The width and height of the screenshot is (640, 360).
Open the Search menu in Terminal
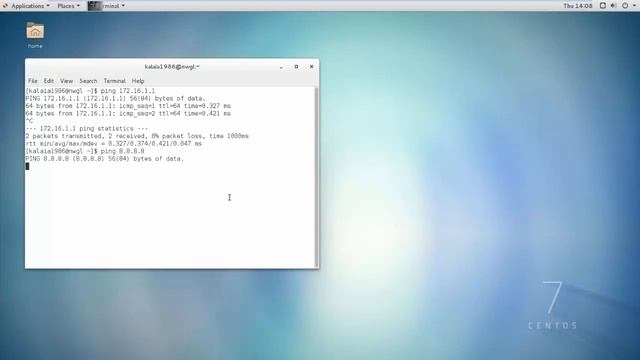88,81
